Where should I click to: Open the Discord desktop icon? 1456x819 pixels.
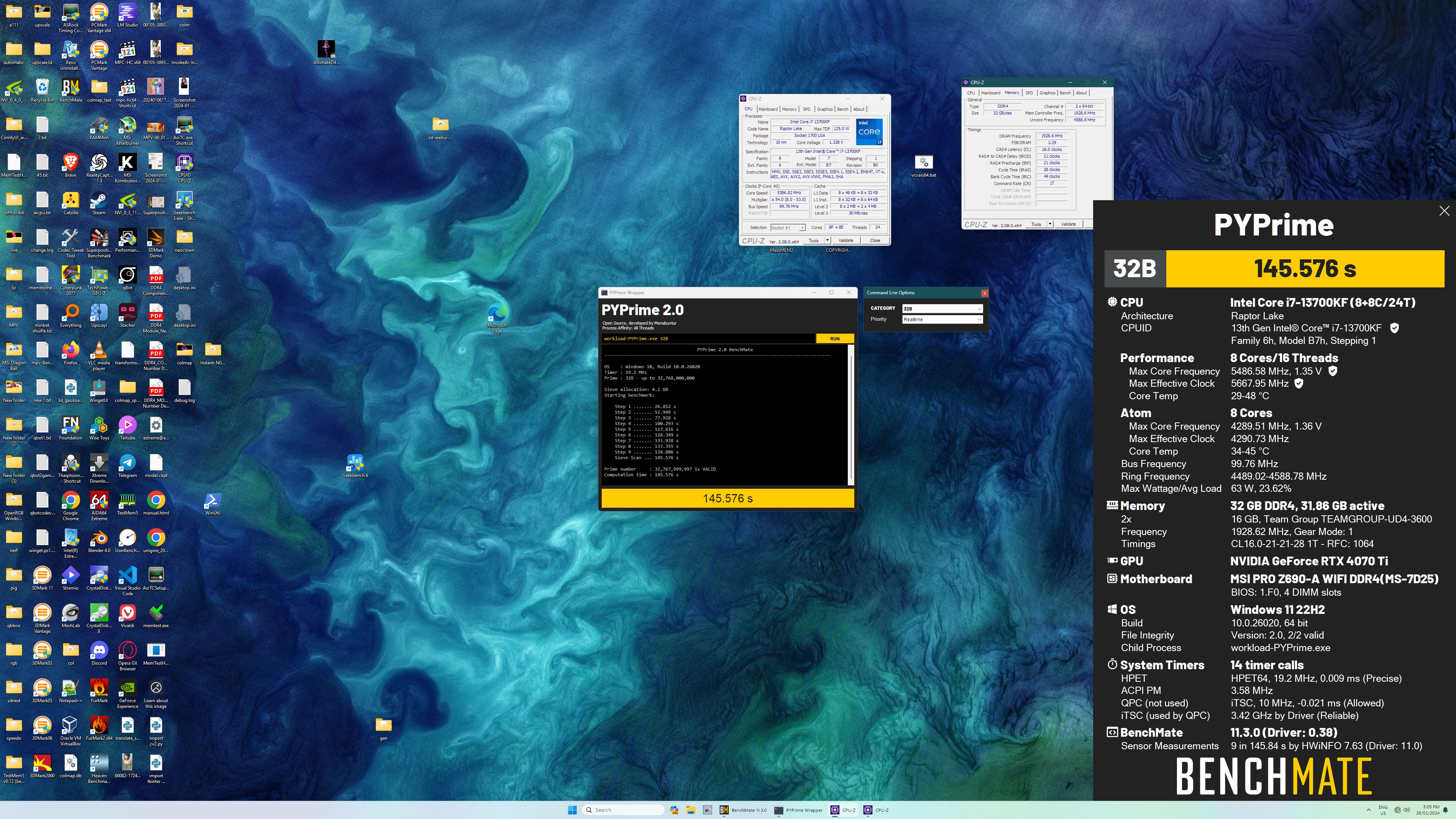tap(99, 653)
